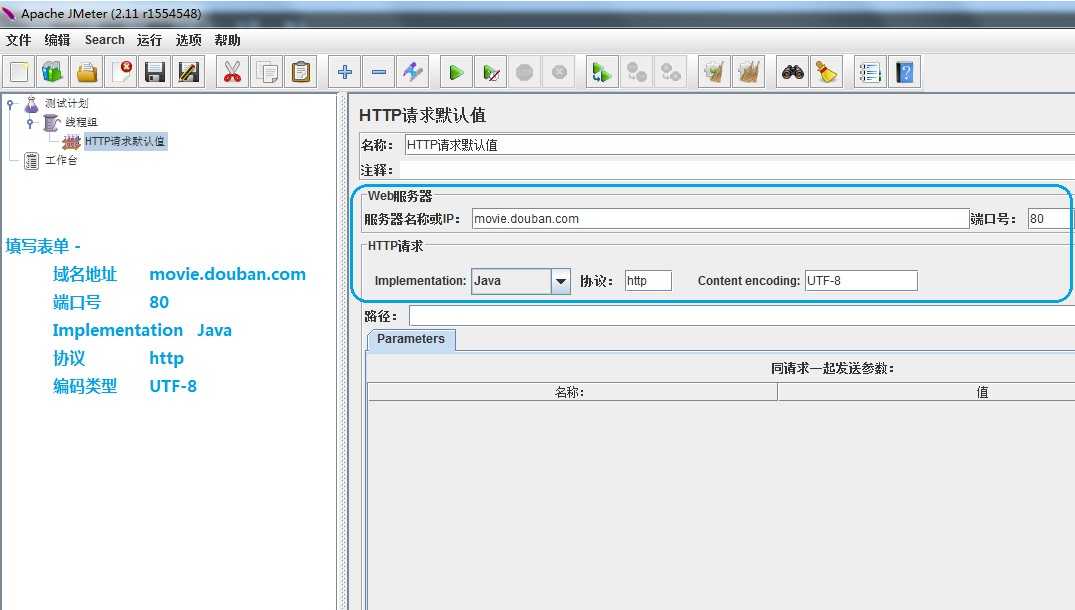Click the 名称 input field

(x=739, y=145)
